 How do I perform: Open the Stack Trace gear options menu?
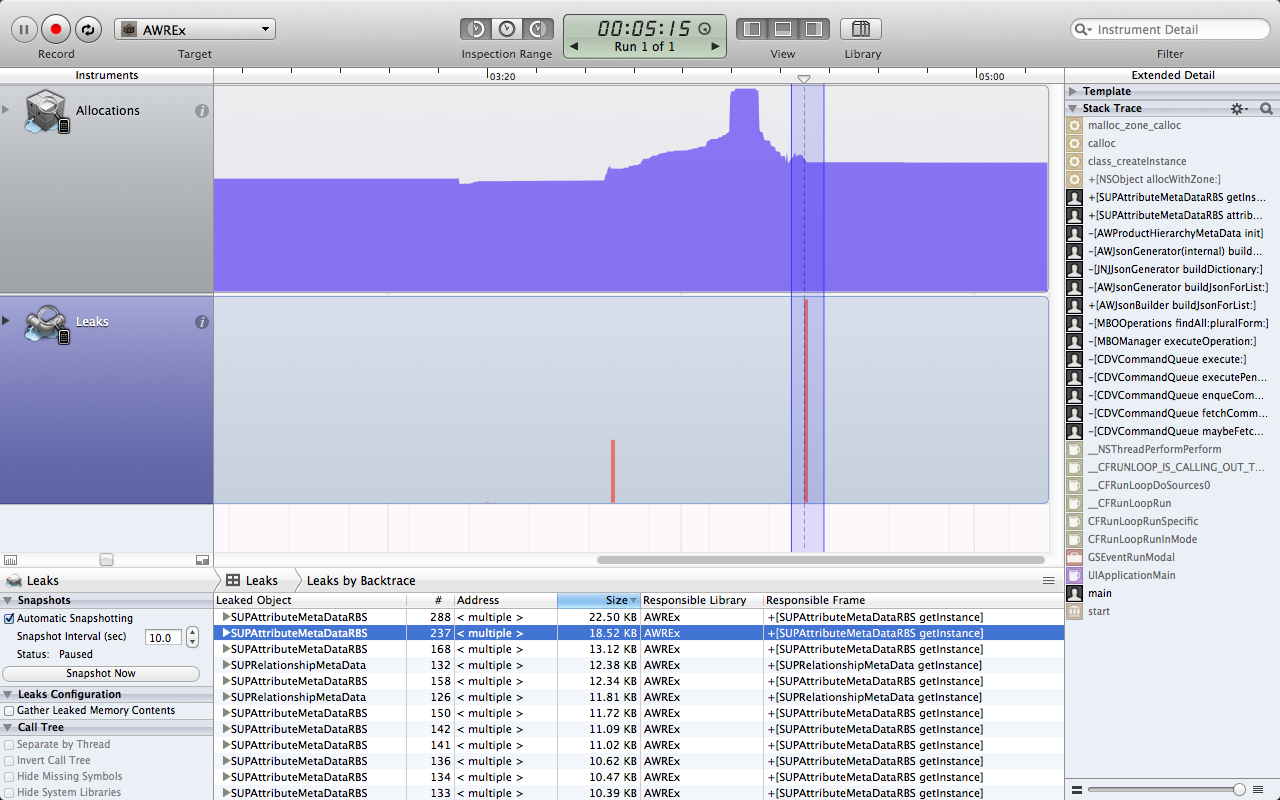click(1239, 108)
